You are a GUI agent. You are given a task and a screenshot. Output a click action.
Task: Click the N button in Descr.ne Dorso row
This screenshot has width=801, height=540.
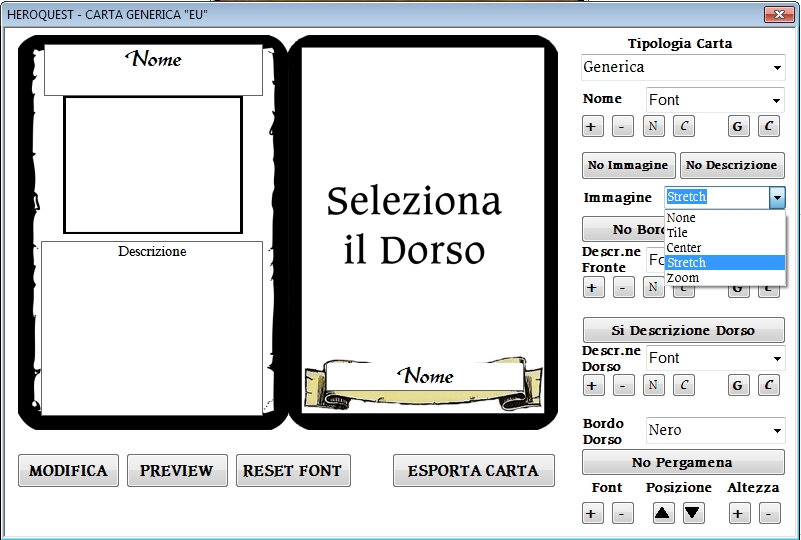coord(653,385)
